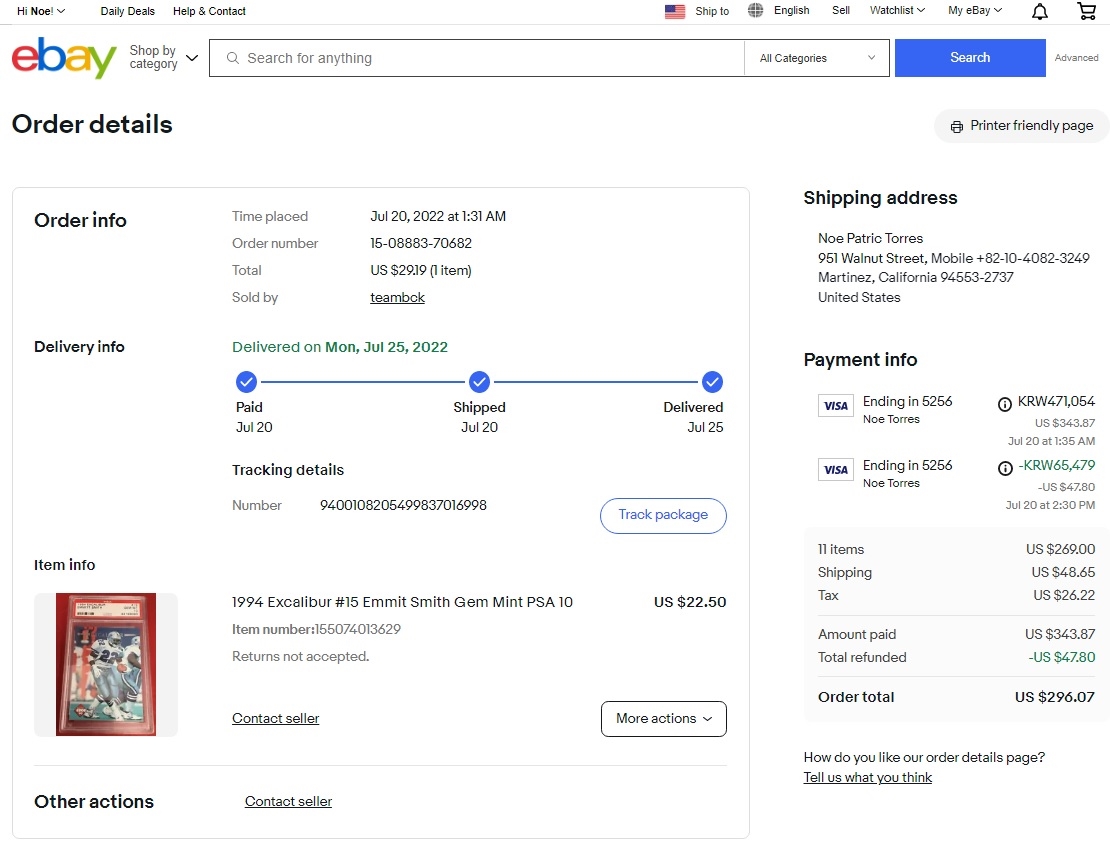Click info icon next to KRW471,054
1110x851 pixels.
[1005, 404]
